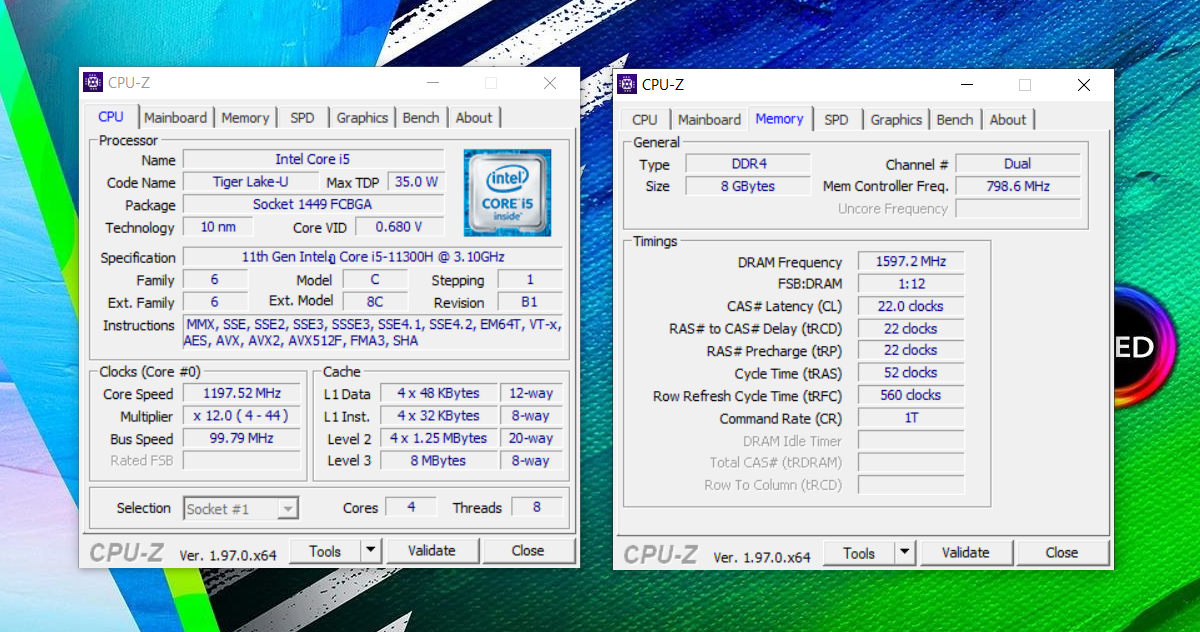The image size is (1200, 632).
Task: Click the Core Speed value '1197.52 MHz'
Action: point(242,394)
